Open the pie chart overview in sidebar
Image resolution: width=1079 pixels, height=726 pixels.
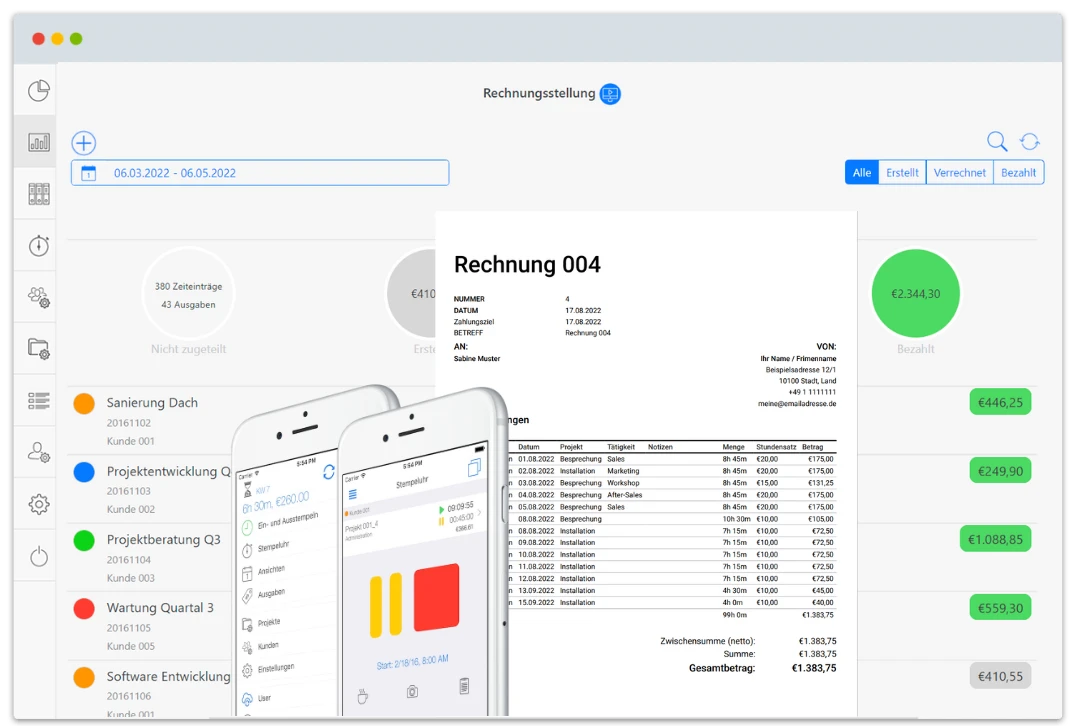(x=38, y=91)
